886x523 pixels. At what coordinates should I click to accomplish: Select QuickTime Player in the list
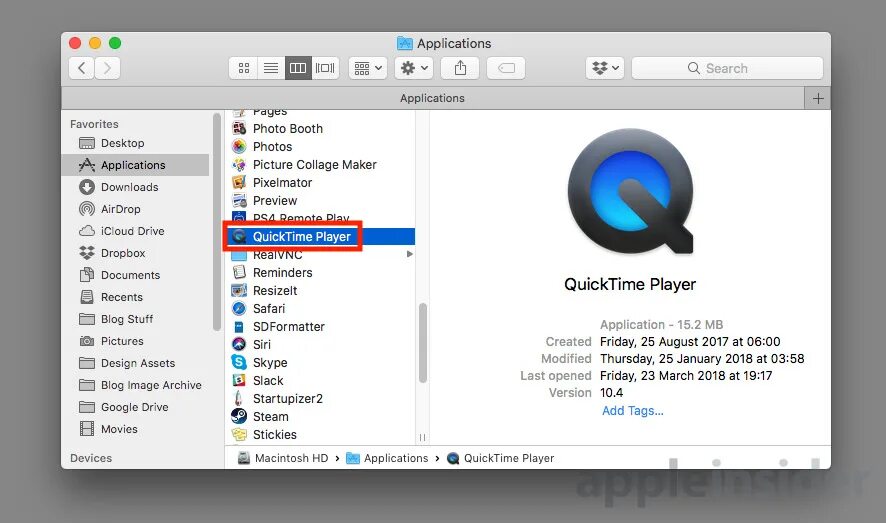(320, 237)
